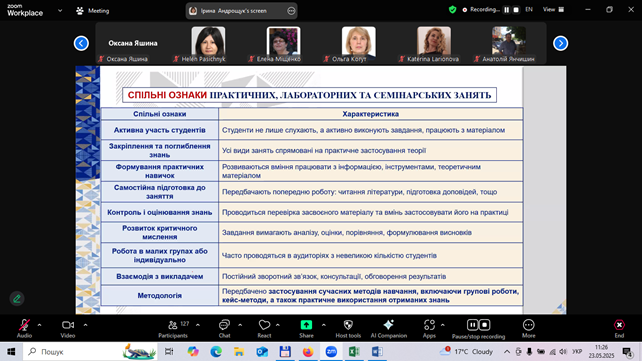Launch the AI Companion sparkle icon

tap(388, 329)
